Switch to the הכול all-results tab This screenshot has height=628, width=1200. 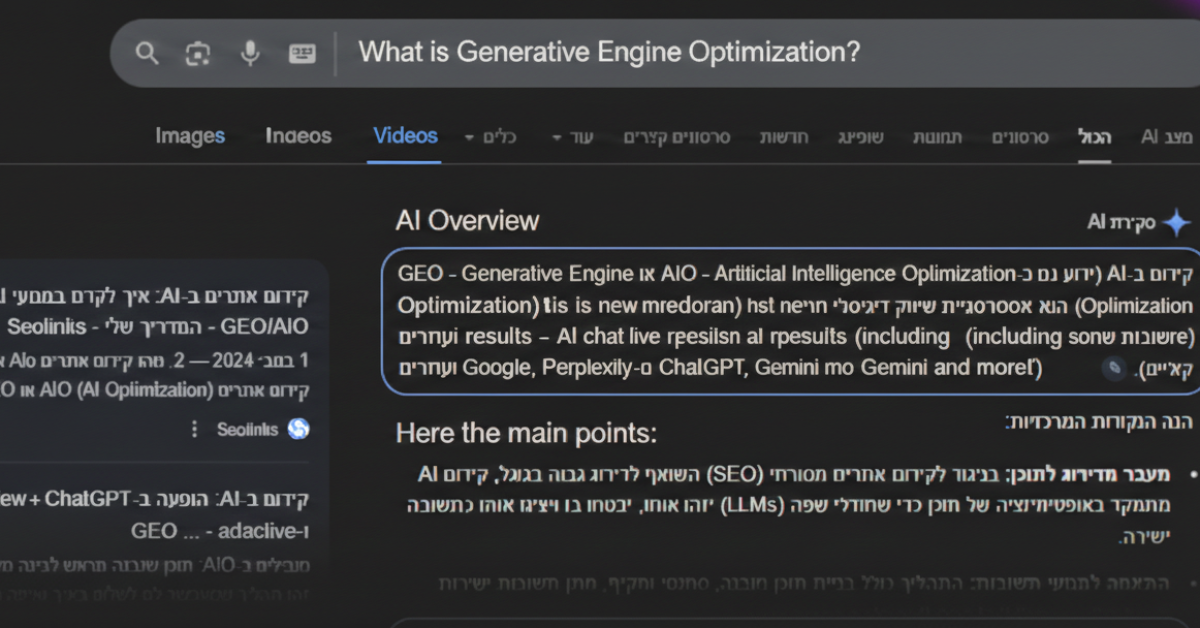(1095, 137)
